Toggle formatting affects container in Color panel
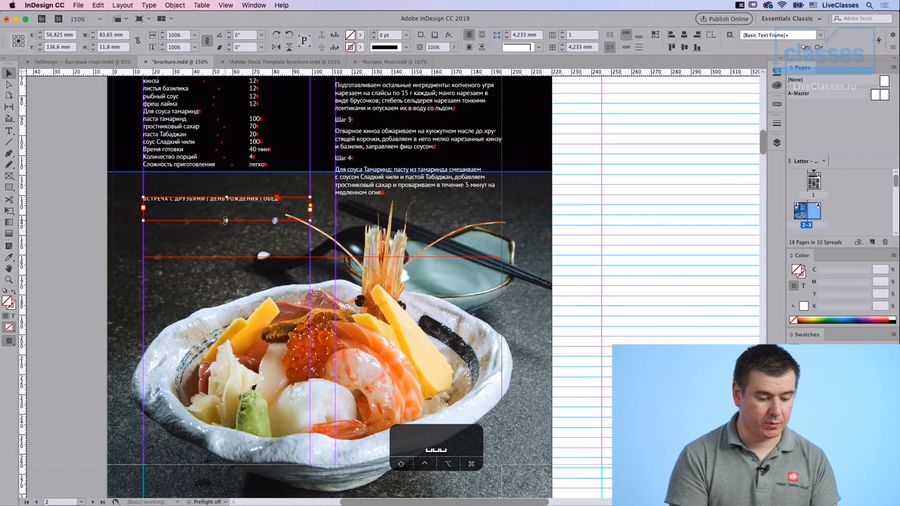 (794, 285)
